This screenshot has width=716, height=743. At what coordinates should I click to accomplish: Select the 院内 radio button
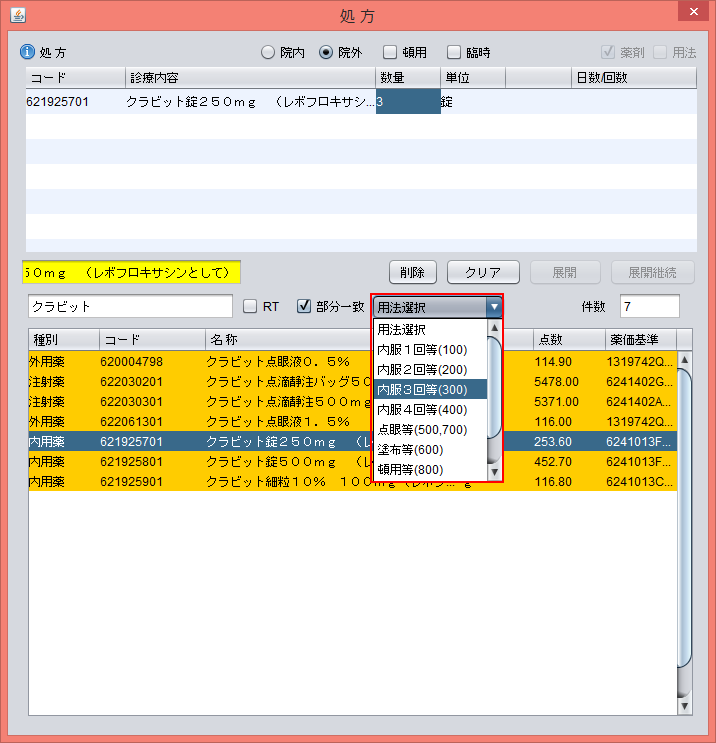(268, 52)
